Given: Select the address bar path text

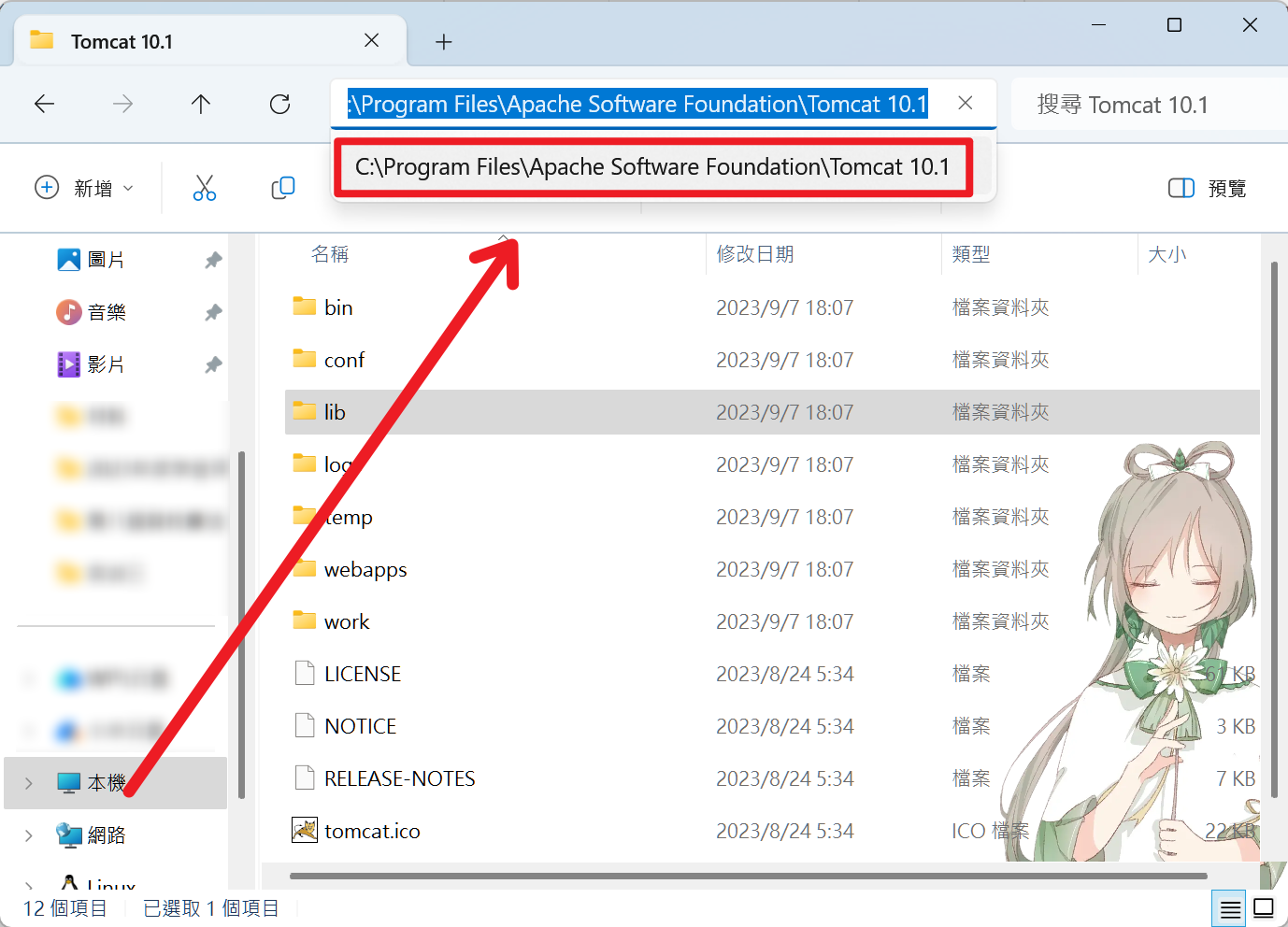Looking at the screenshot, I should tap(637, 104).
